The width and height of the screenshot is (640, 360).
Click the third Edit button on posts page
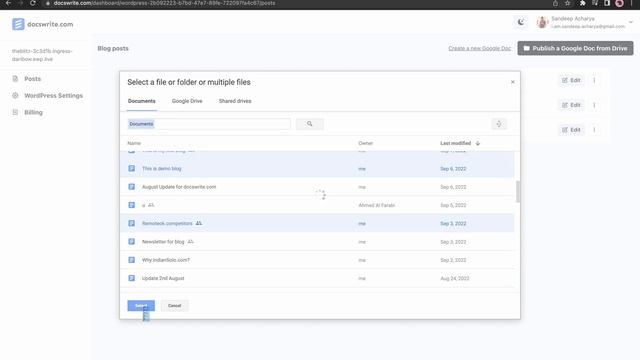pyautogui.click(x=571, y=130)
